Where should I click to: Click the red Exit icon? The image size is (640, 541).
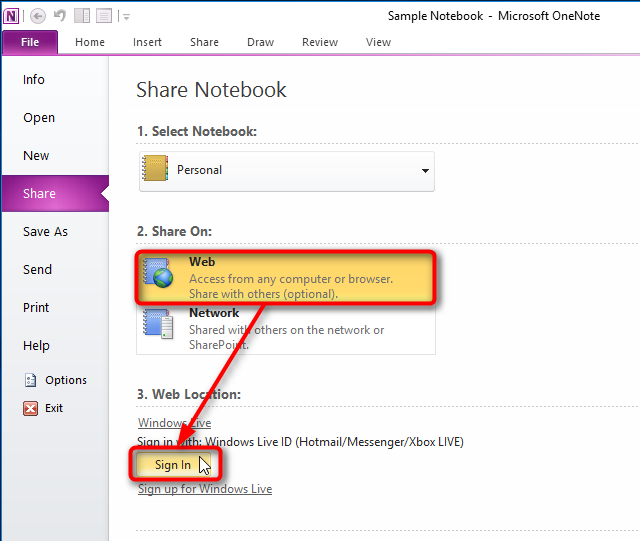[31, 408]
